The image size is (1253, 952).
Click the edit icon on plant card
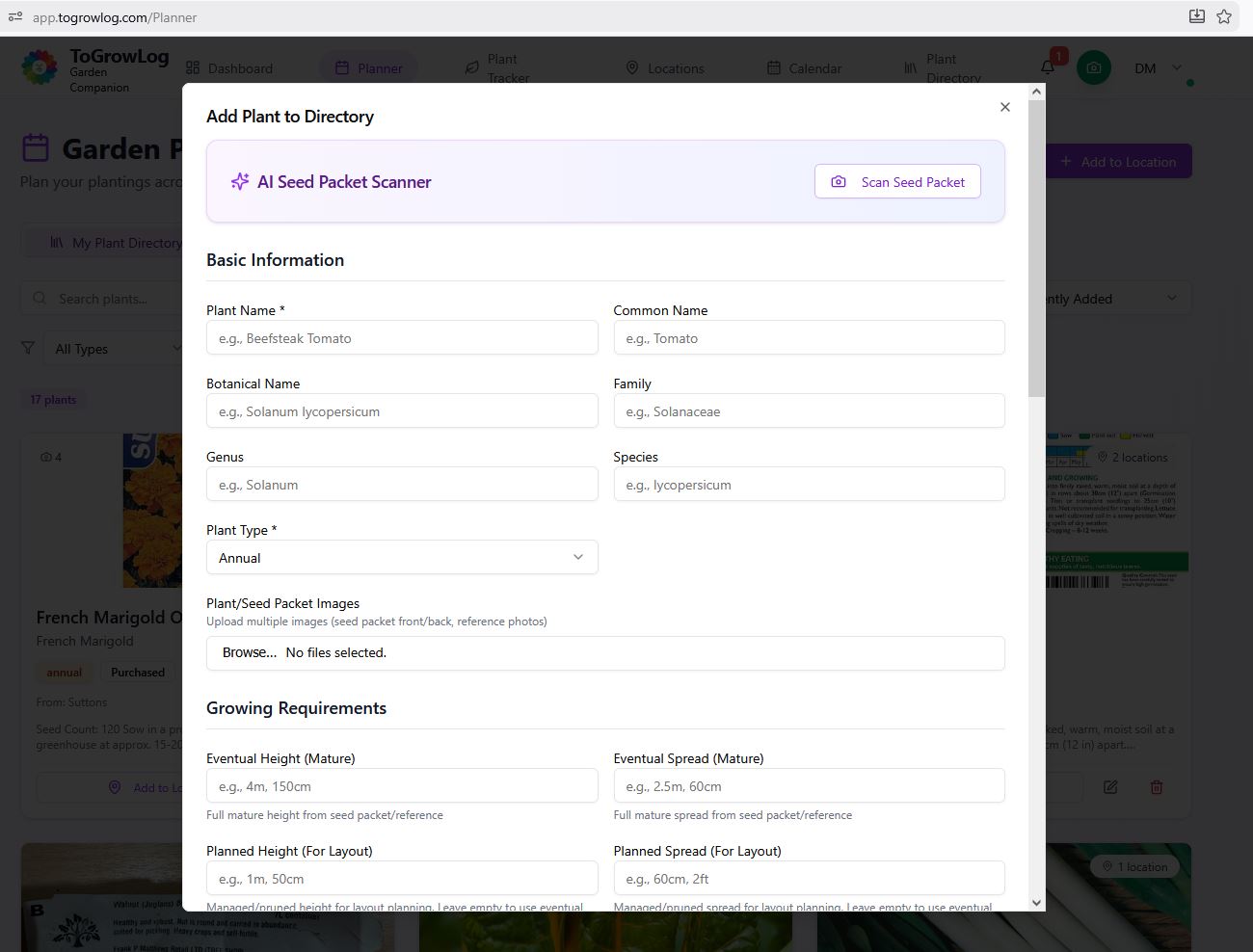pyautogui.click(x=1110, y=787)
